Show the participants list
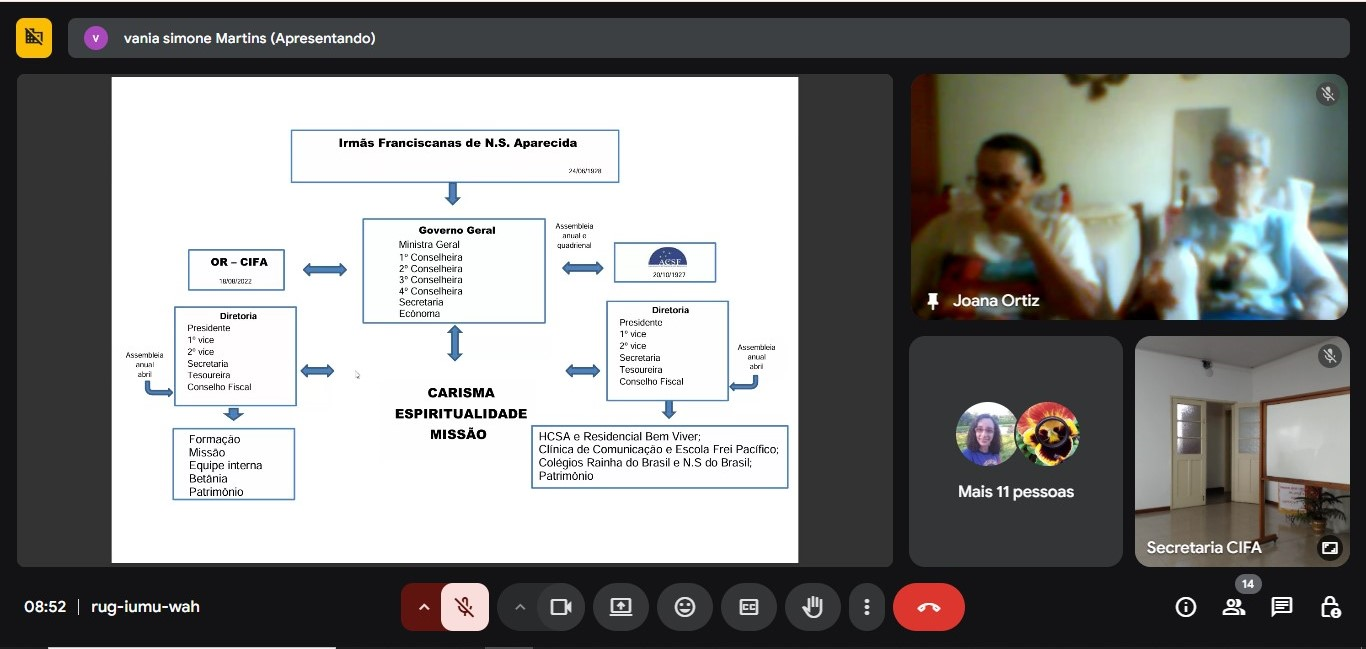The image size is (1366, 649). tap(1234, 607)
